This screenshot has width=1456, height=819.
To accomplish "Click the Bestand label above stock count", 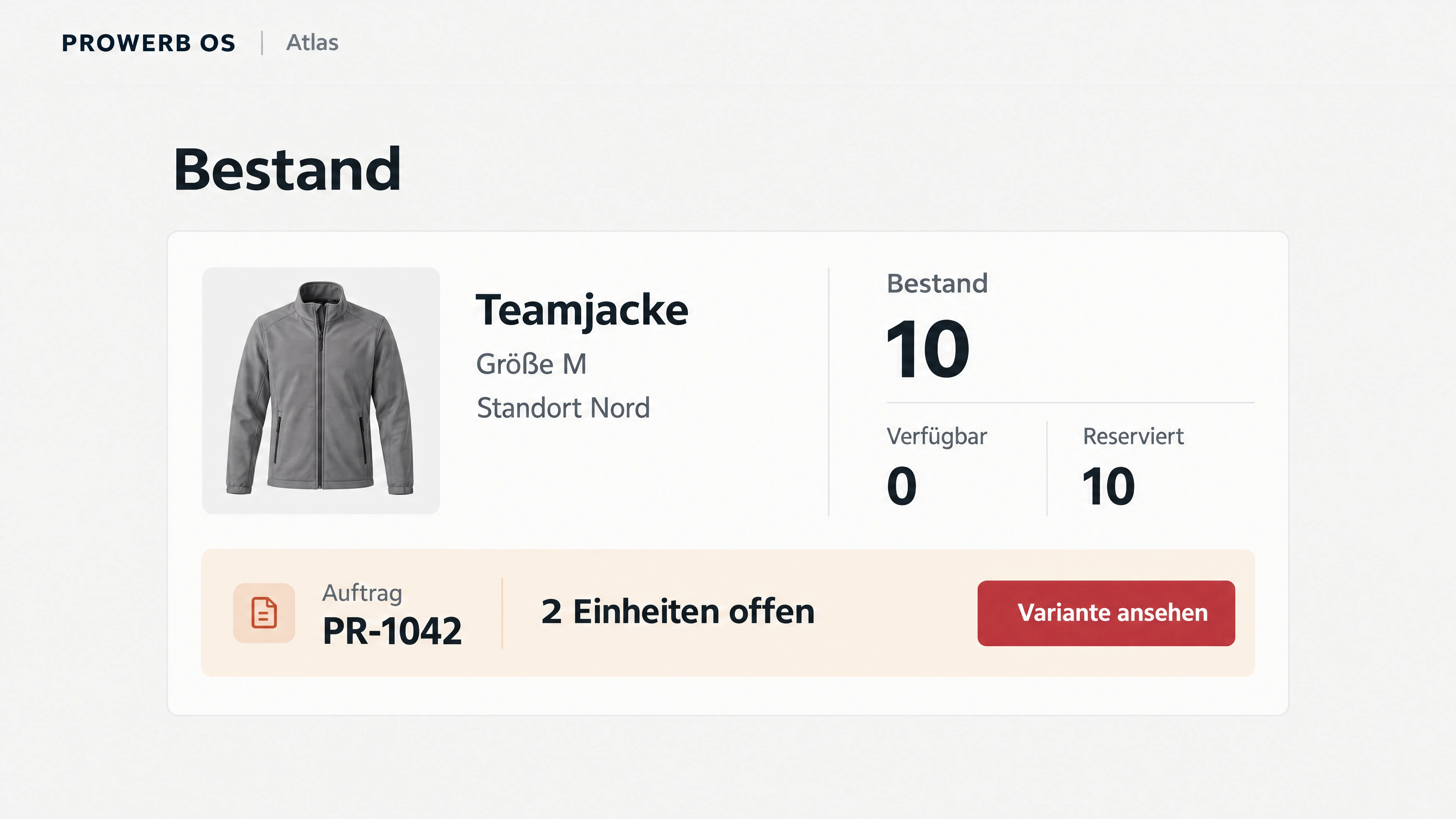I will click(x=937, y=283).
